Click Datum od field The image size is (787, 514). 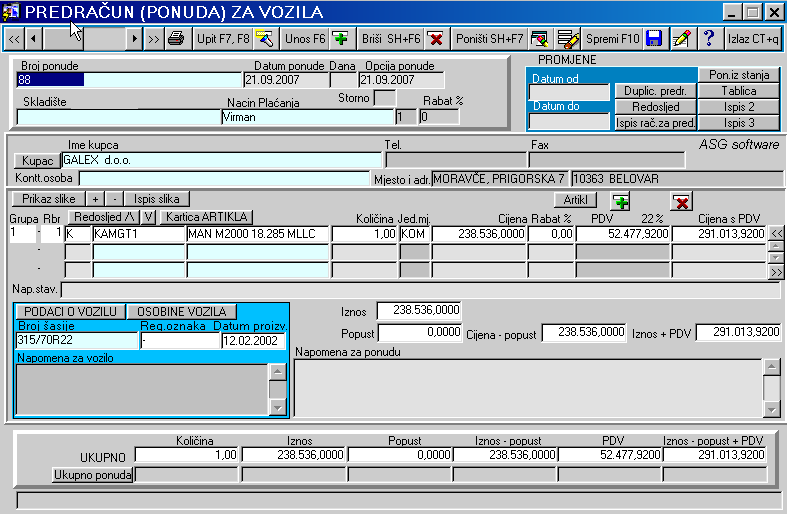569,92
